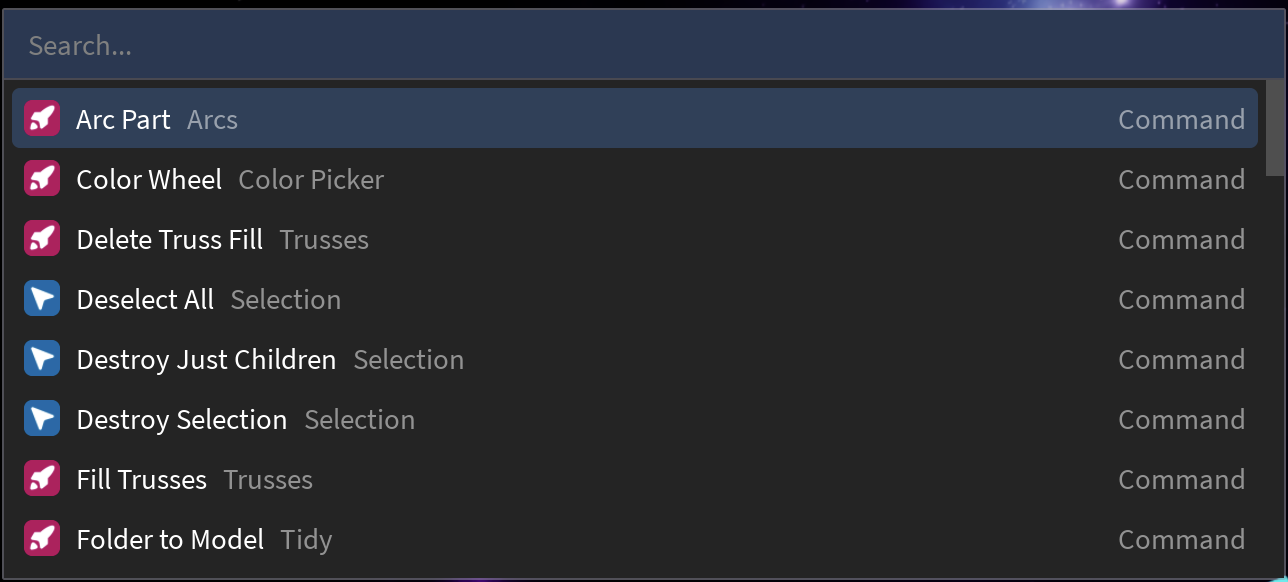Click the rocket icon next to Folder to Model
Screen dimensions: 1288x582
[x=42, y=538]
